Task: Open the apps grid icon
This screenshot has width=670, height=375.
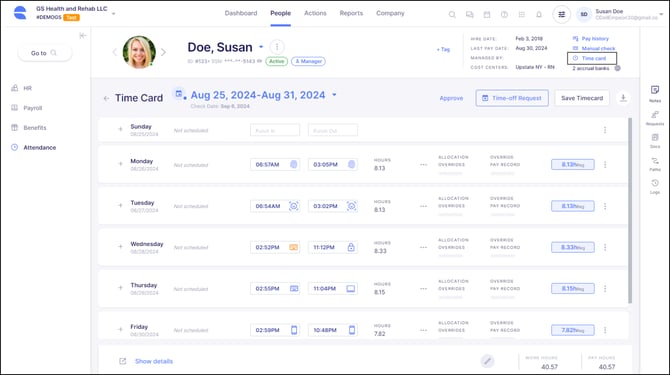Action: pyautogui.click(x=522, y=15)
